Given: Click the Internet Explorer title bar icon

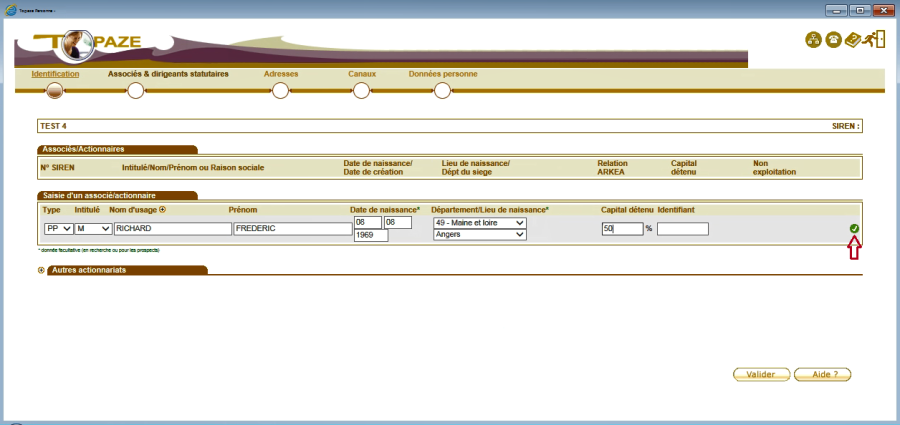Looking at the screenshot, I should [x=10, y=7].
